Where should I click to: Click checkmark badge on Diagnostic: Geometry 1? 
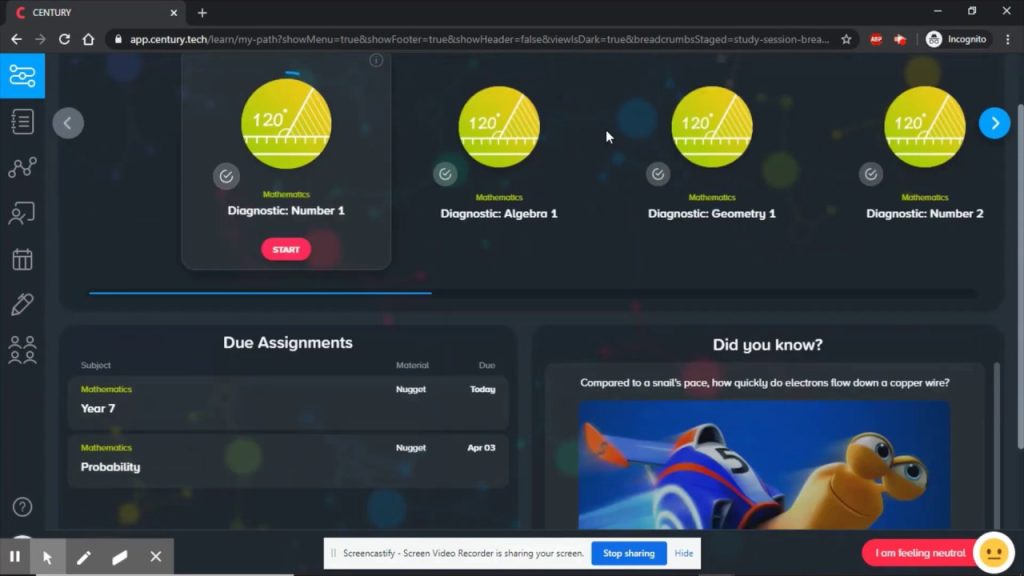click(x=658, y=174)
